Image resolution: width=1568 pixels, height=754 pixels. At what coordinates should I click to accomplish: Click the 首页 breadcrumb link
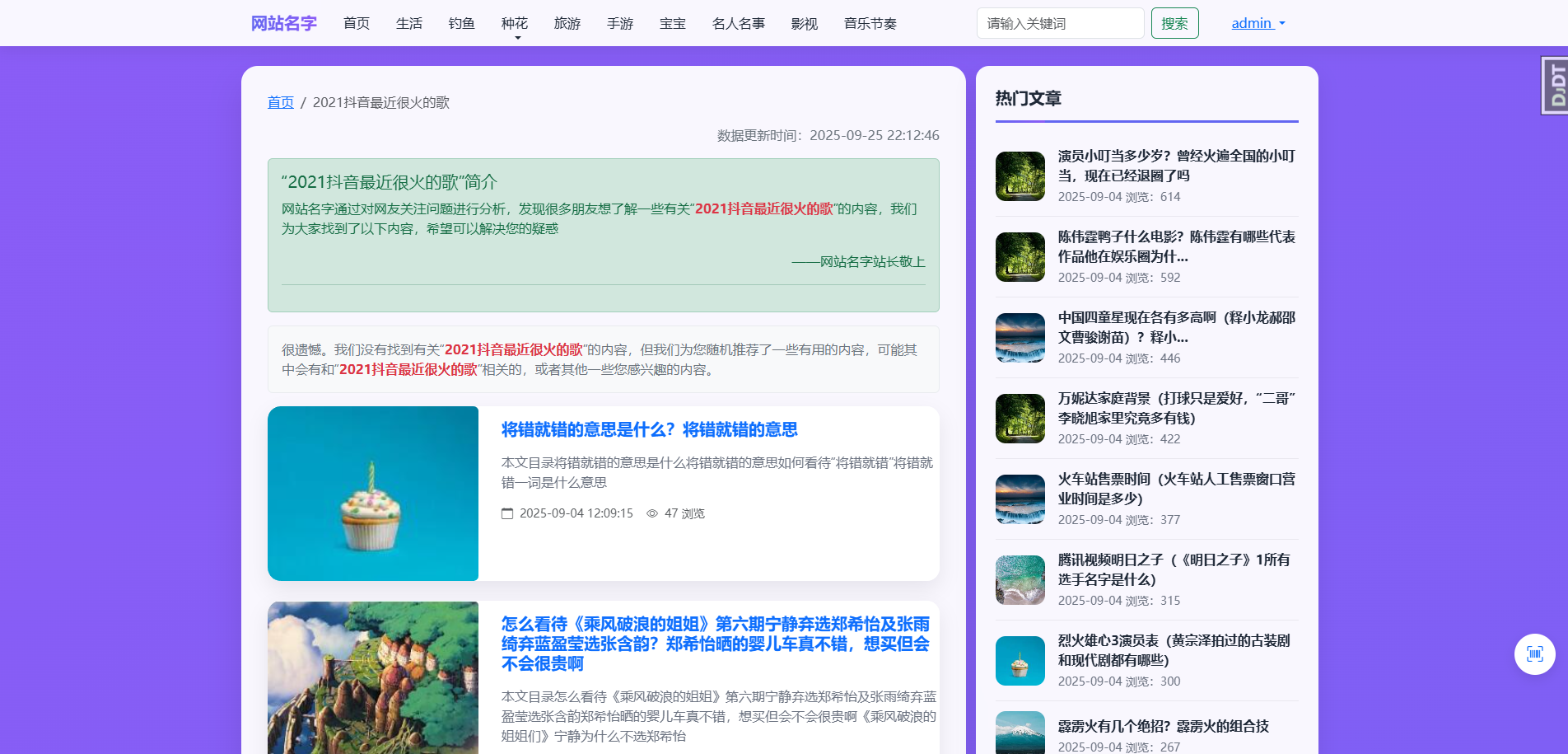279,101
